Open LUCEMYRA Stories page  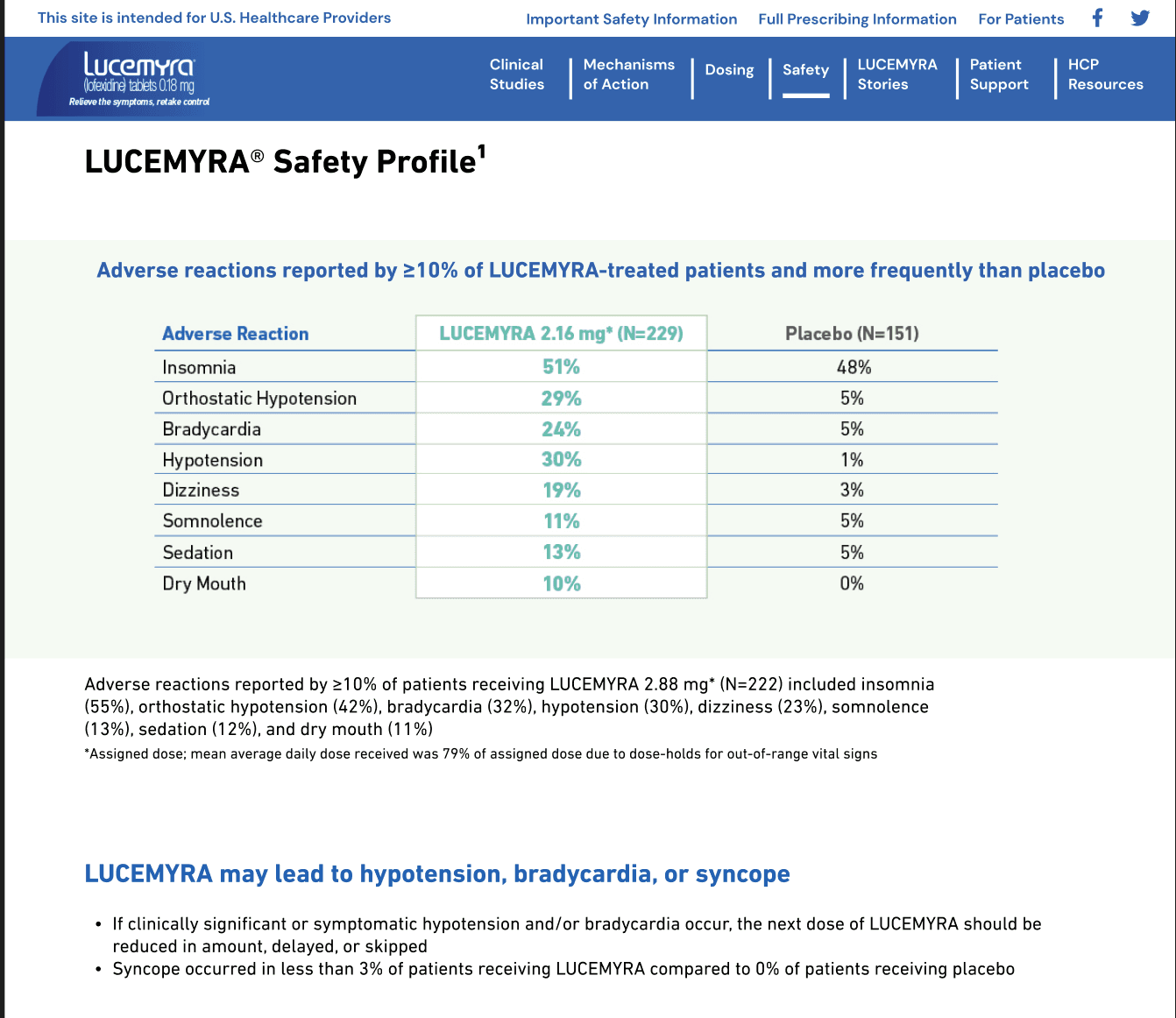coord(897,74)
